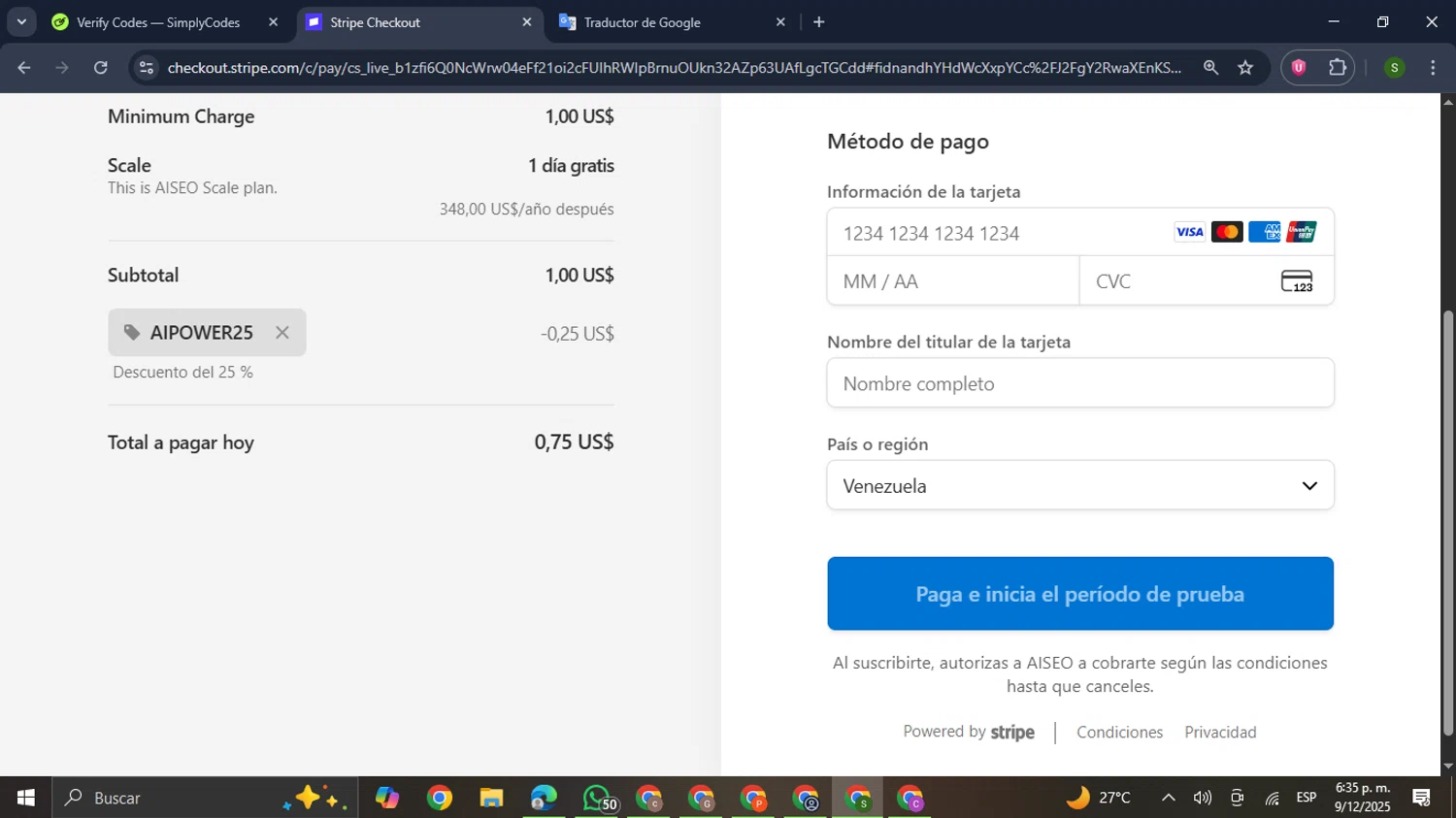This screenshot has width=1456, height=818.
Task: Remove the AIPOWER25 promo code
Action: (x=282, y=333)
